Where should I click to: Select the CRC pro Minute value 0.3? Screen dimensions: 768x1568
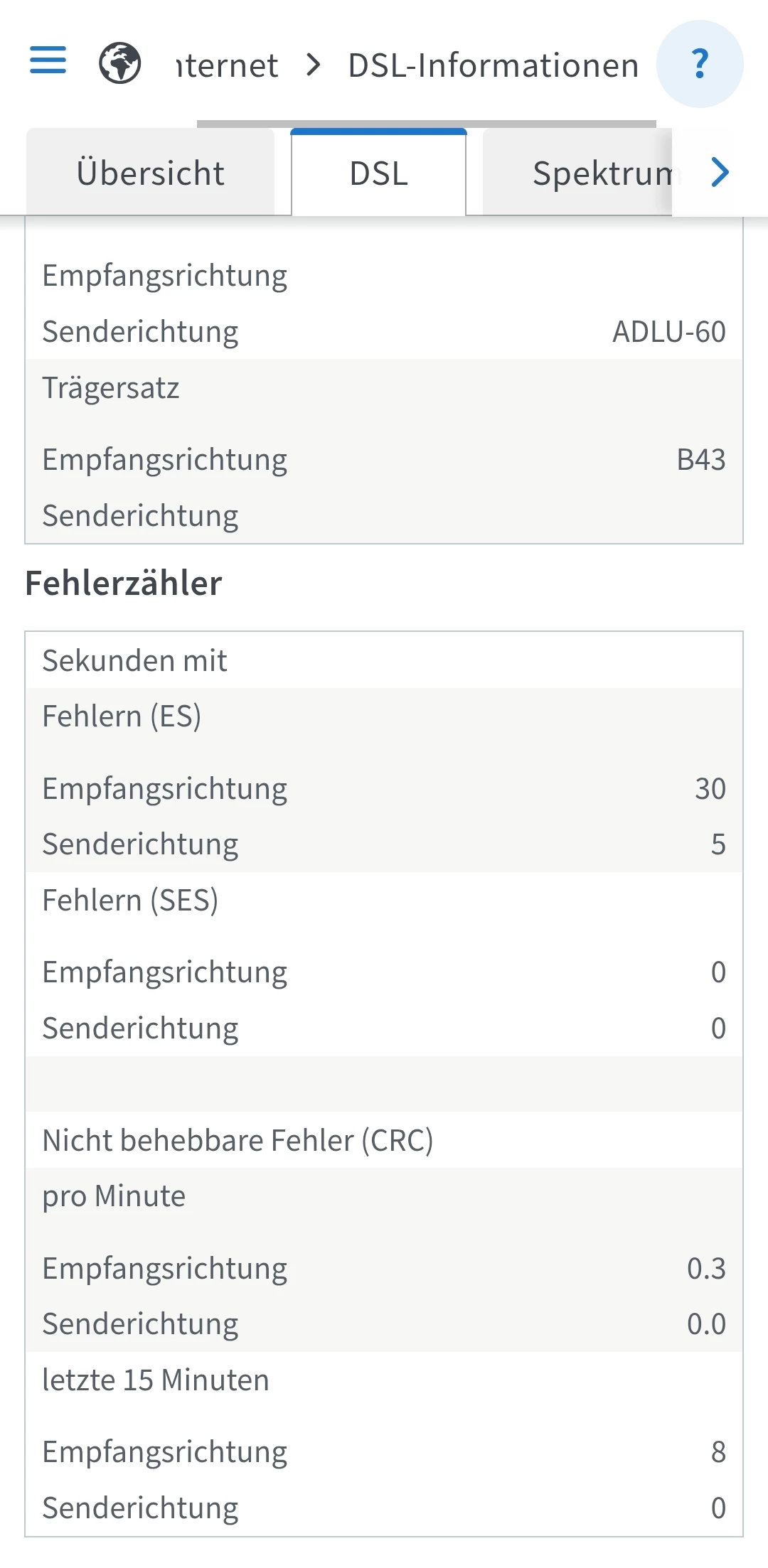[x=705, y=1268]
